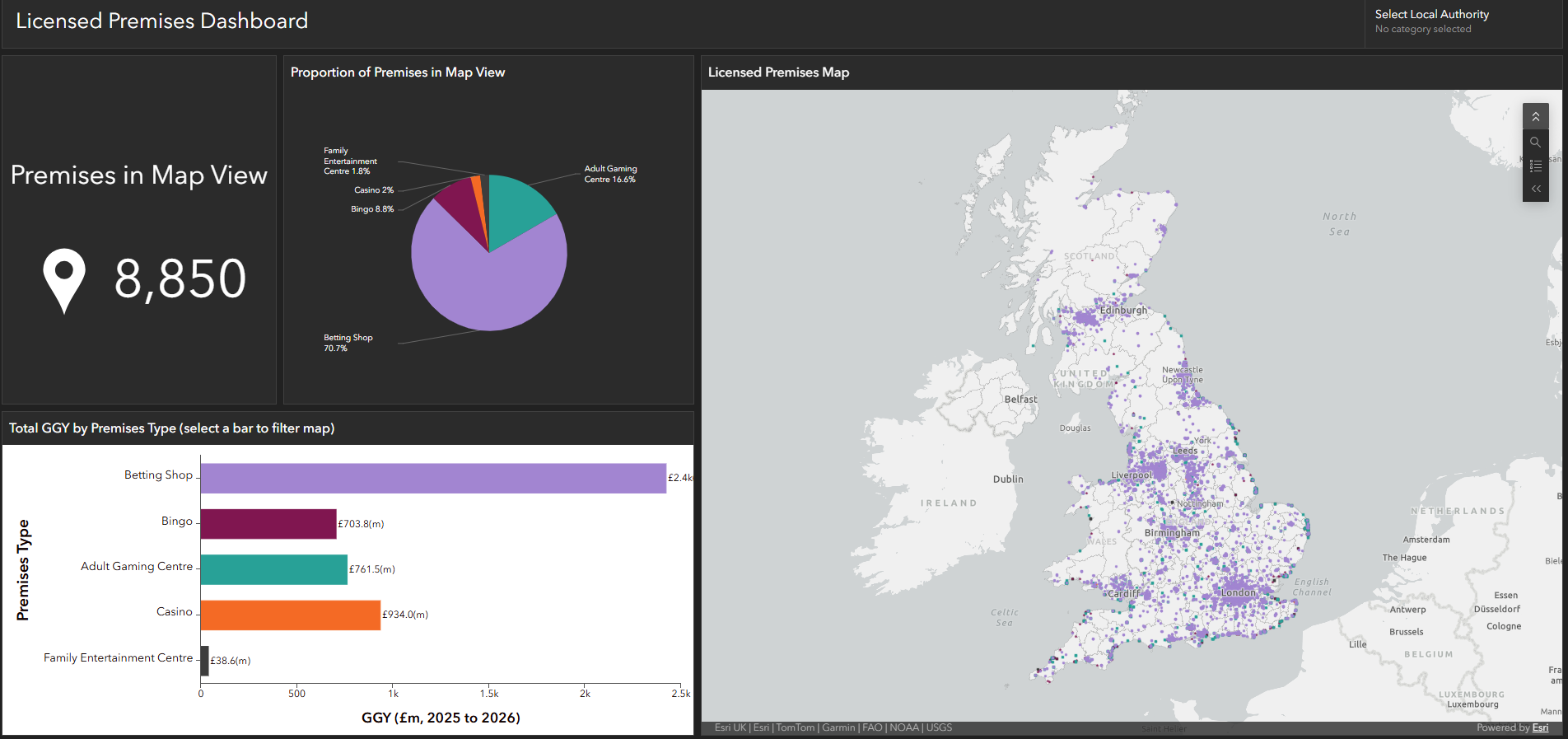This screenshot has width=1568, height=739.
Task: Click the Dublin label on the map
Action: tap(1008, 479)
